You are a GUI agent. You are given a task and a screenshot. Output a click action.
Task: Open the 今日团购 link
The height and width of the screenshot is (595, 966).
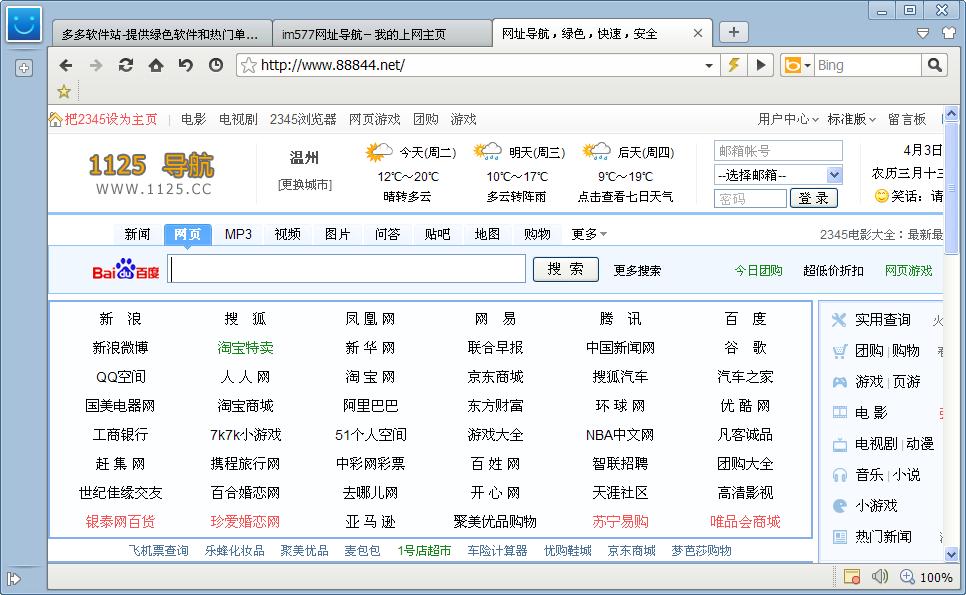[758, 270]
